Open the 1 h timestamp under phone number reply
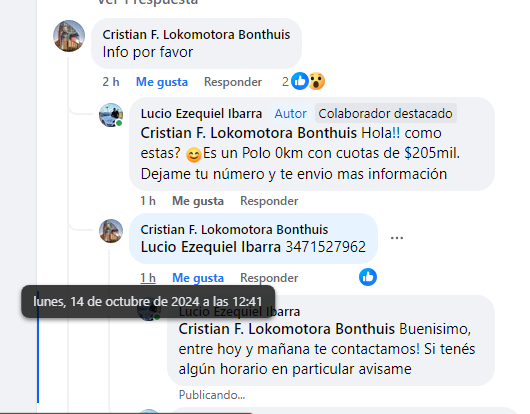530x414 pixels. pos(148,278)
